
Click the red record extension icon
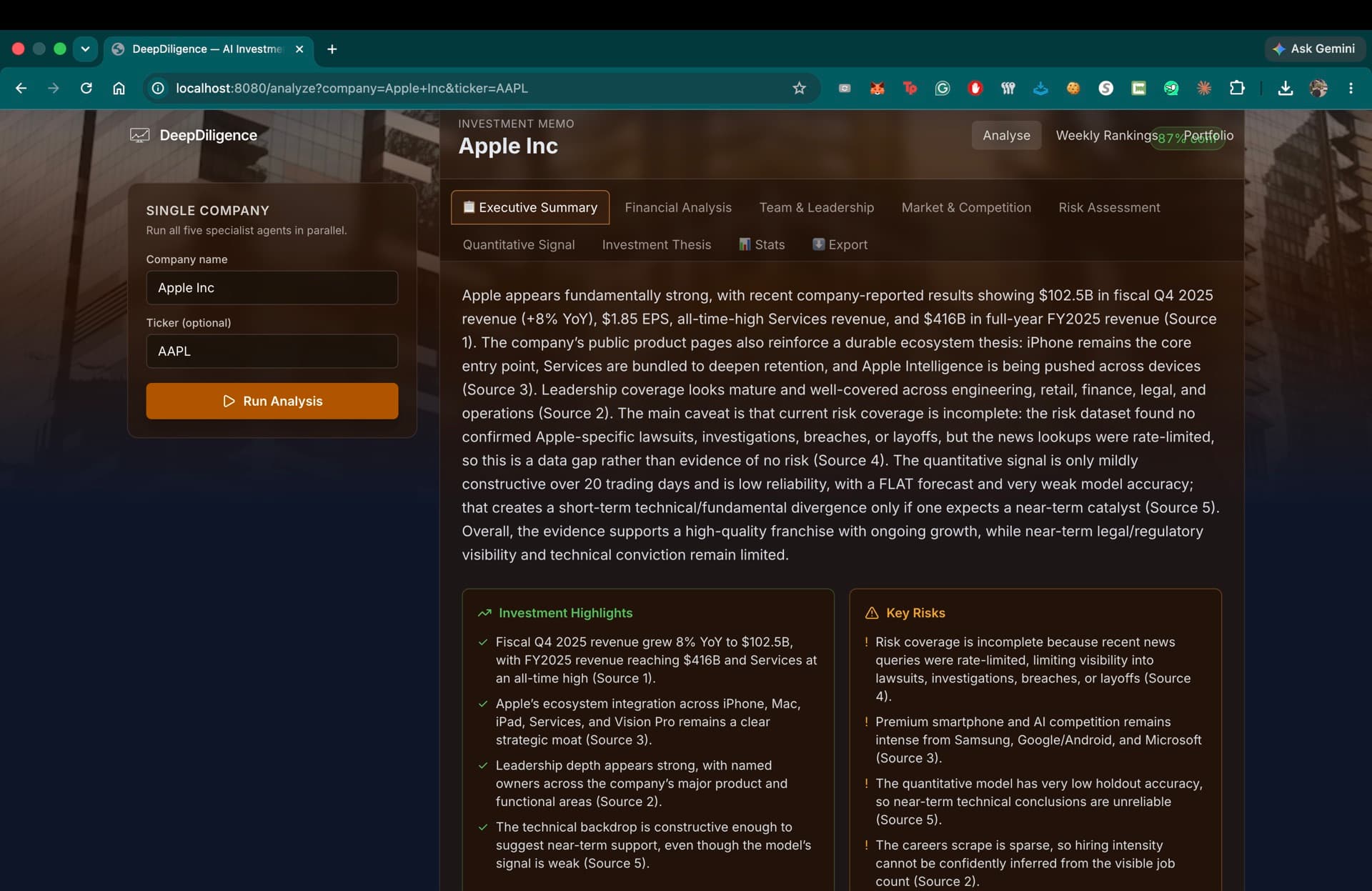coord(975,88)
